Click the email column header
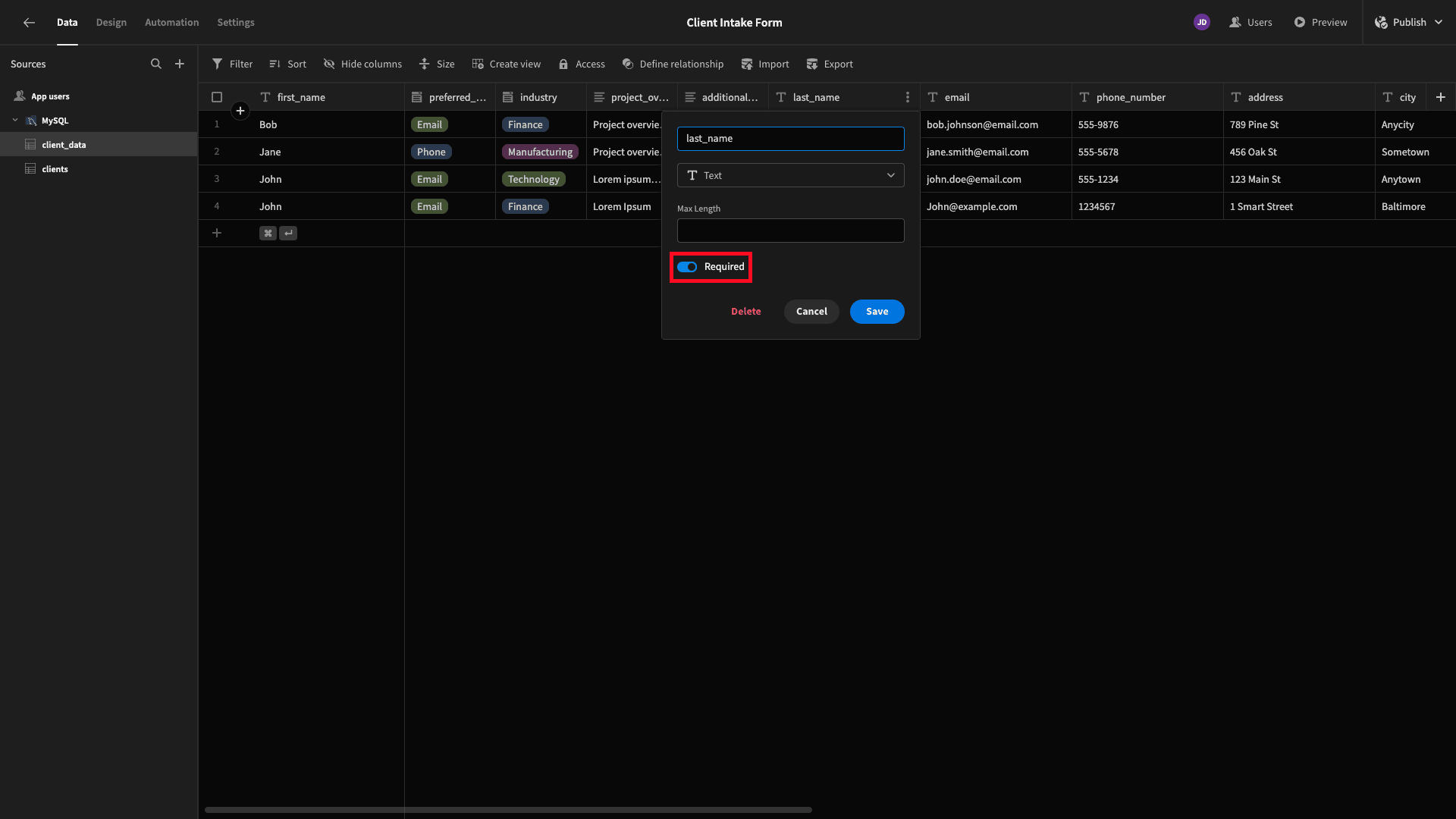The height and width of the screenshot is (819, 1456). point(996,97)
